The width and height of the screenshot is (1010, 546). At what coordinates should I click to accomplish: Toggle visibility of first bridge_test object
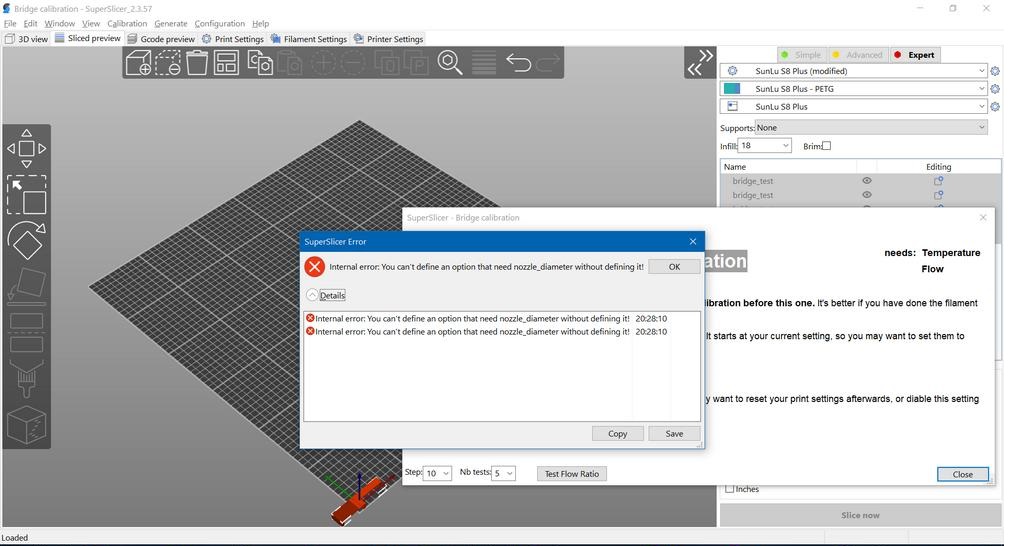[x=867, y=181]
